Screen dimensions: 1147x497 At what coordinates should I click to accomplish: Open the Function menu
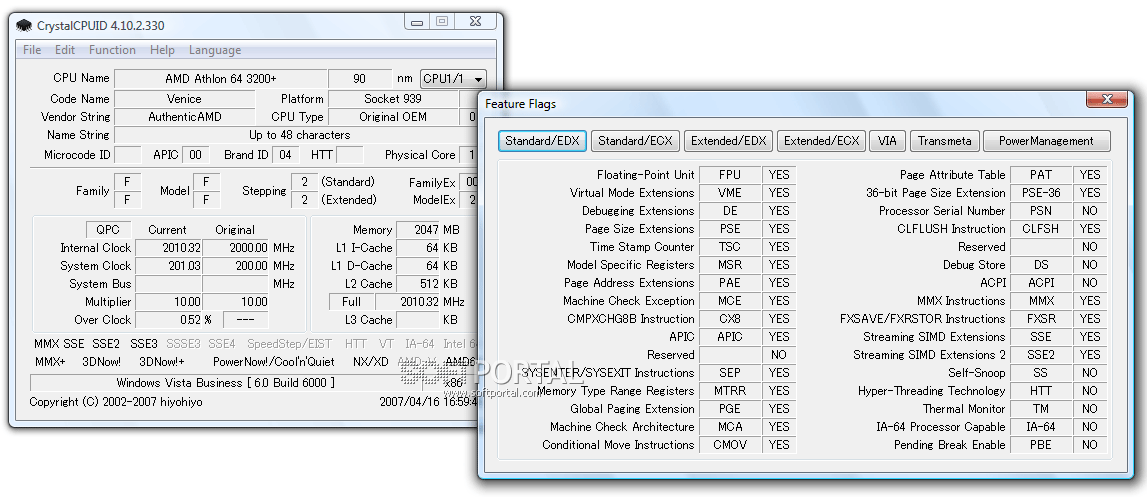[112, 50]
